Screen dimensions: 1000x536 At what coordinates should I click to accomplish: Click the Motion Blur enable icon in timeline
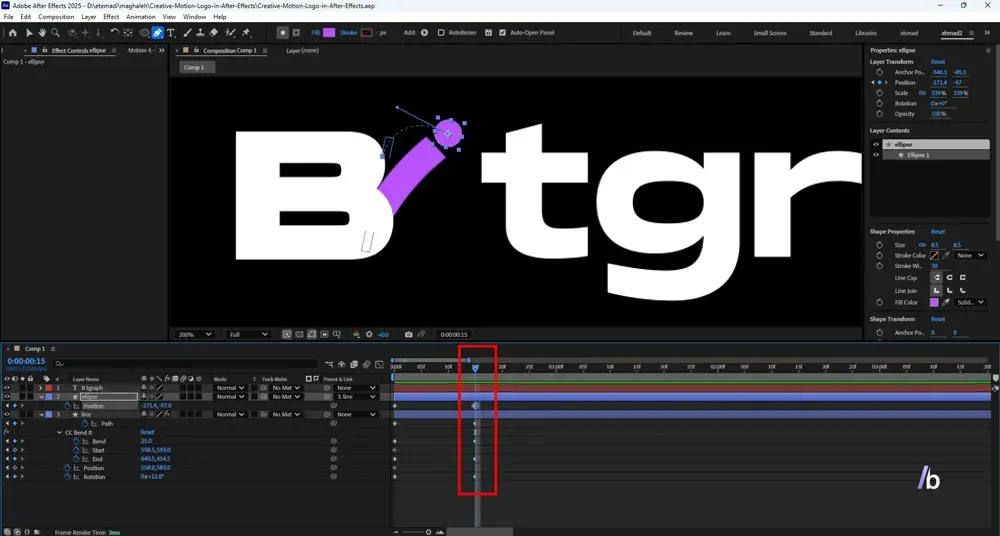tap(367, 364)
